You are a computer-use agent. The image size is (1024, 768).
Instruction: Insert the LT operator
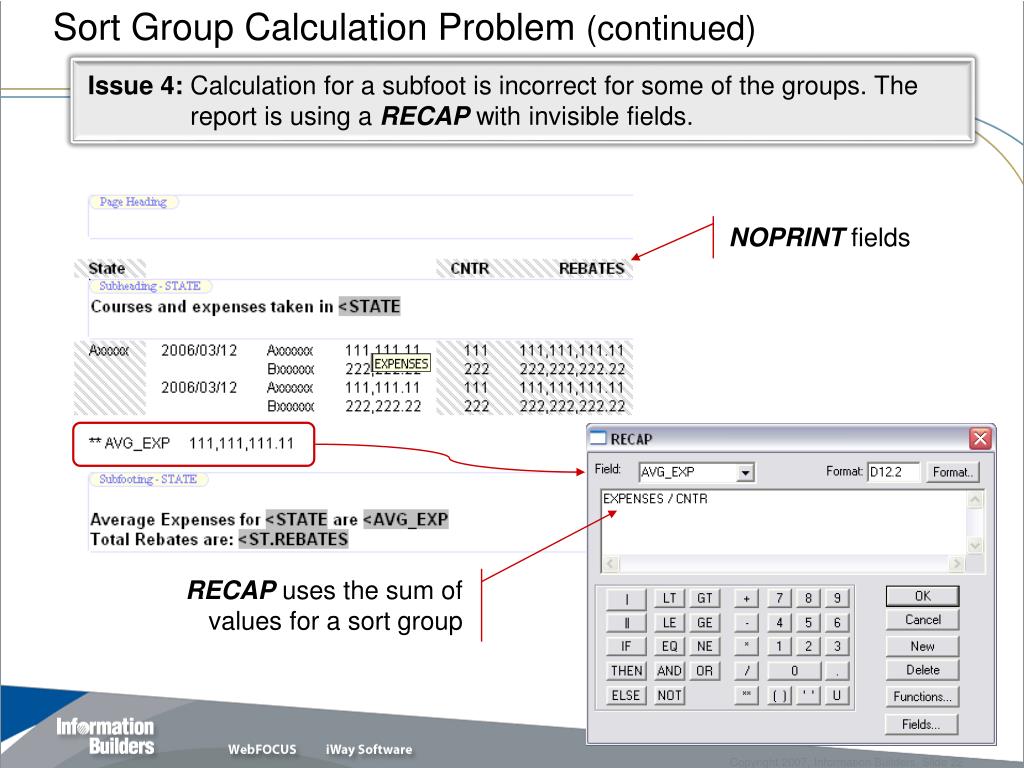click(669, 598)
